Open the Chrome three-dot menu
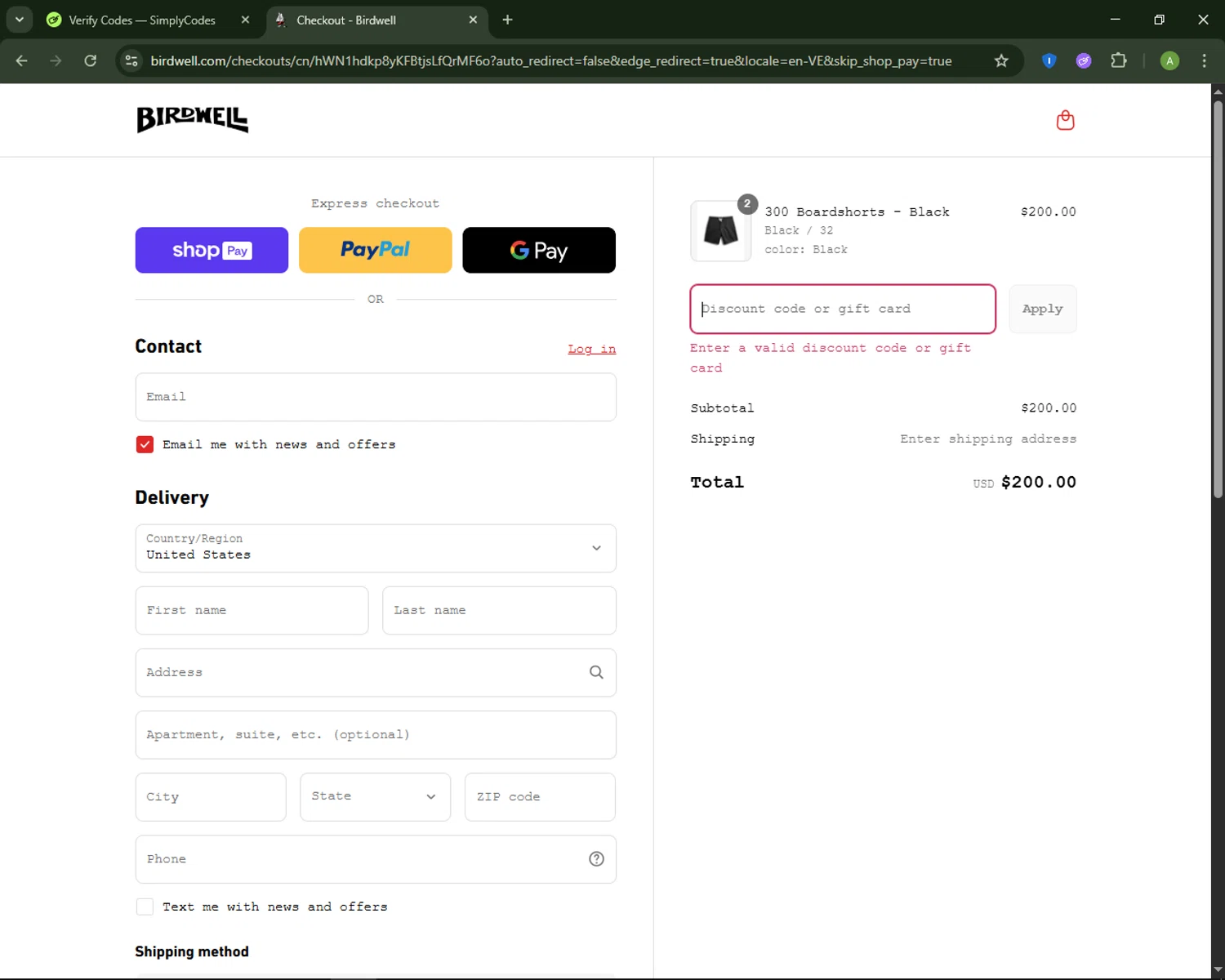The width and height of the screenshot is (1225, 980). coord(1204,60)
